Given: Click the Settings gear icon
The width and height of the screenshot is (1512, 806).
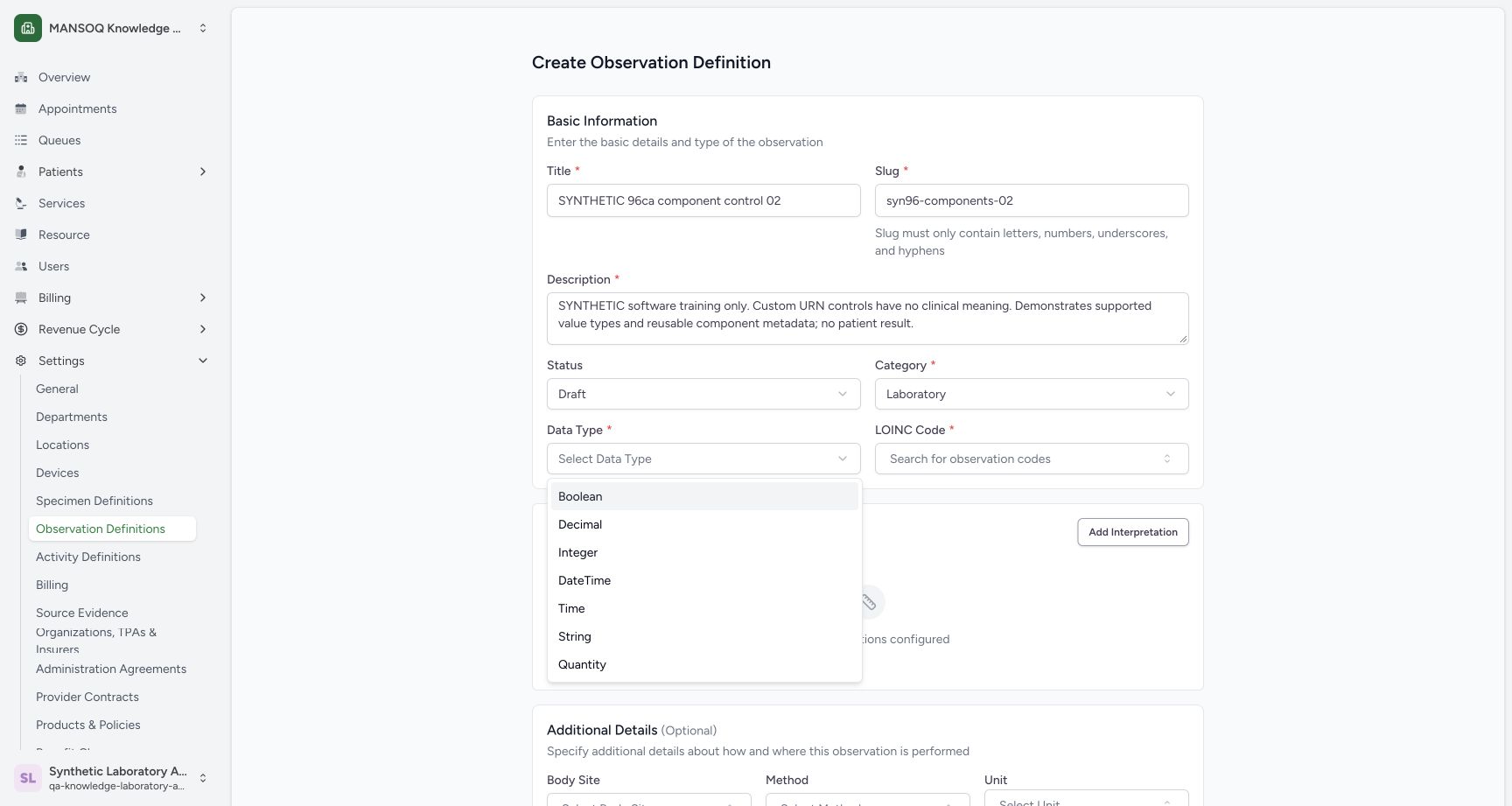Looking at the screenshot, I should (x=21, y=361).
